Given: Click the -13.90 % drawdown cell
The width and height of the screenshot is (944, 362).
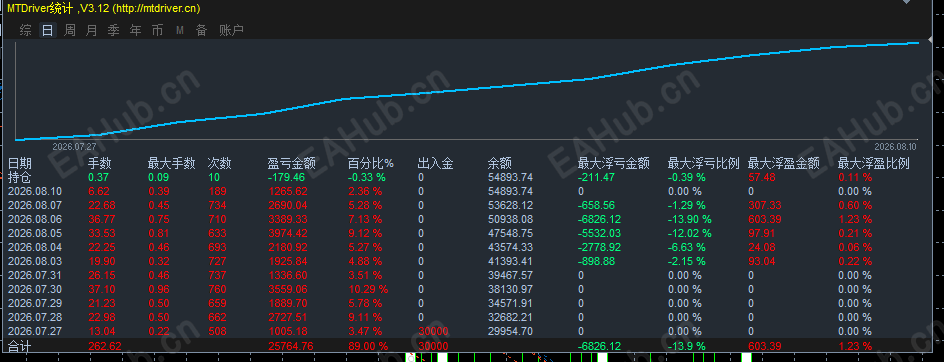Looking at the screenshot, I should (689, 219).
